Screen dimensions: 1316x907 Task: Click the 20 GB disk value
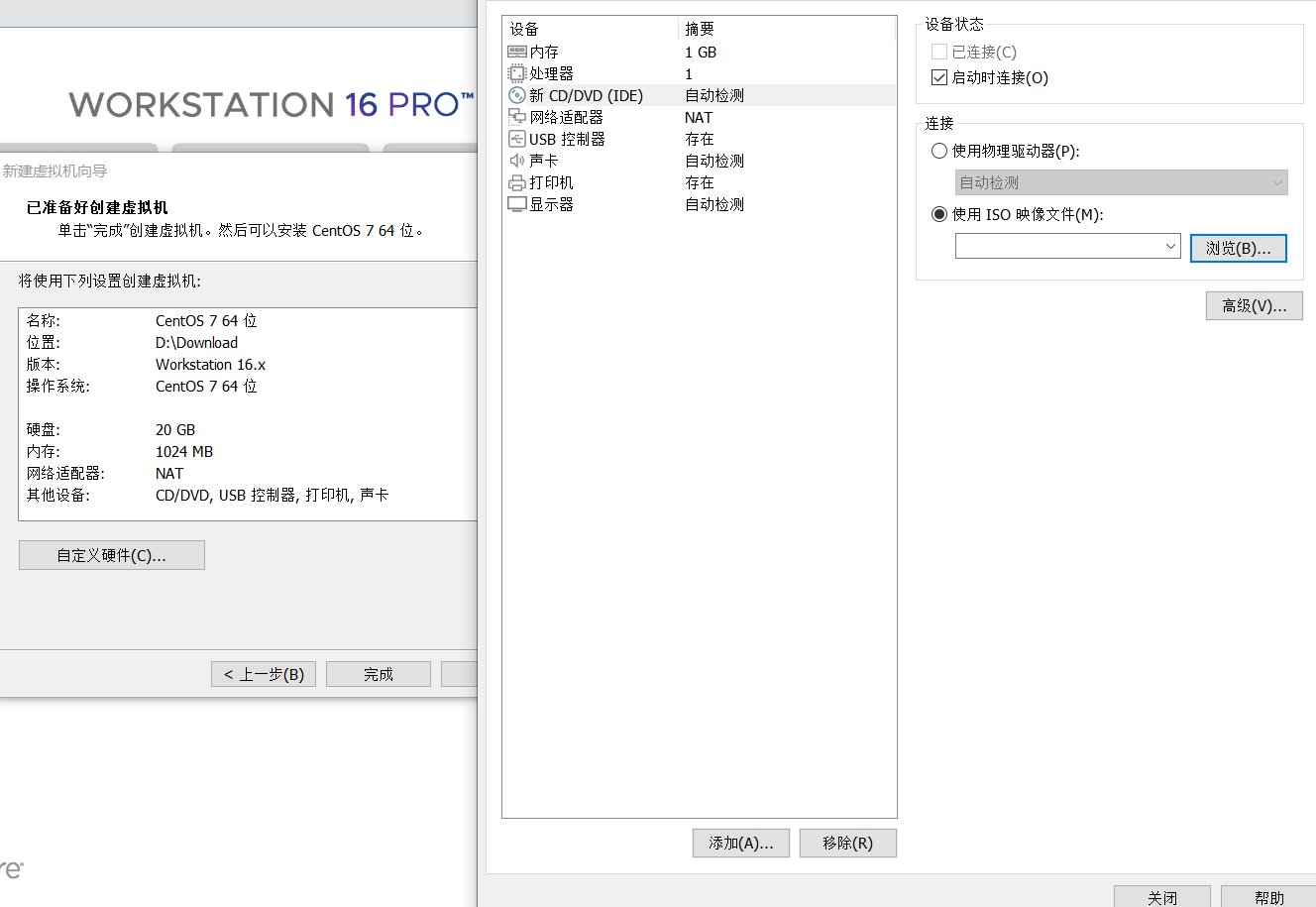[175, 430]
